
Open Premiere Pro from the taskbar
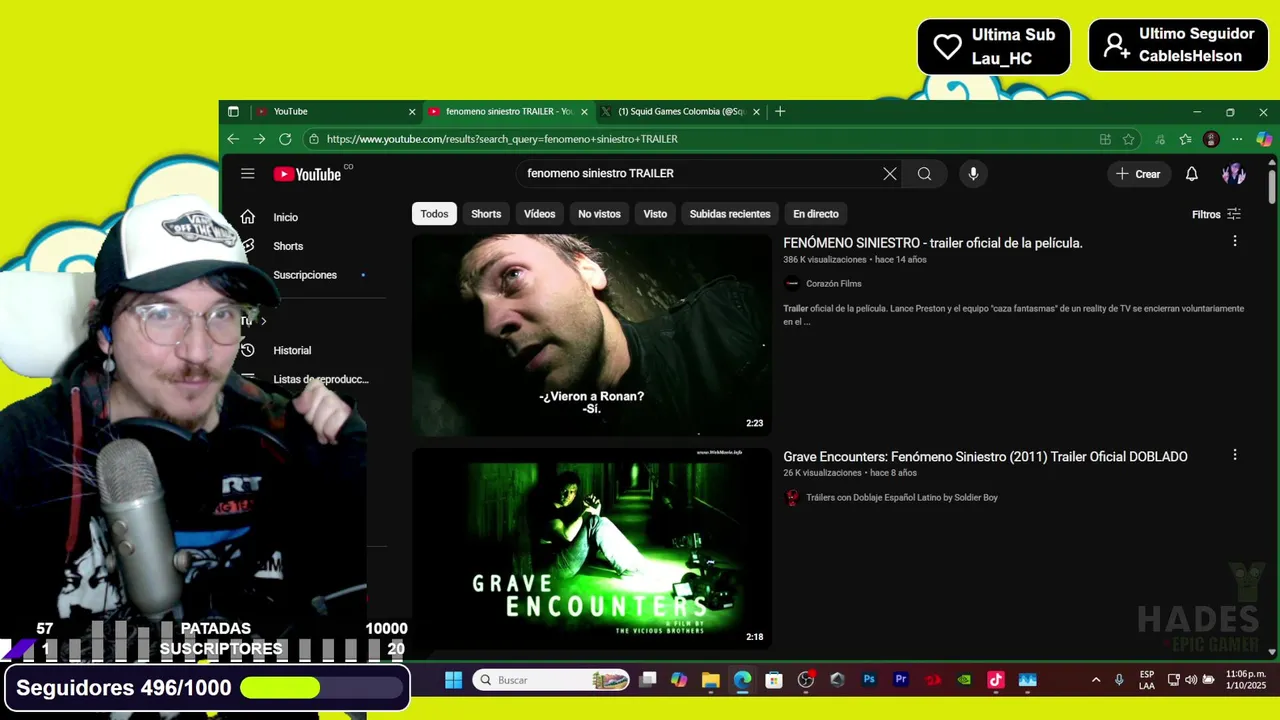pyautogui.click(x=901, y=680)
